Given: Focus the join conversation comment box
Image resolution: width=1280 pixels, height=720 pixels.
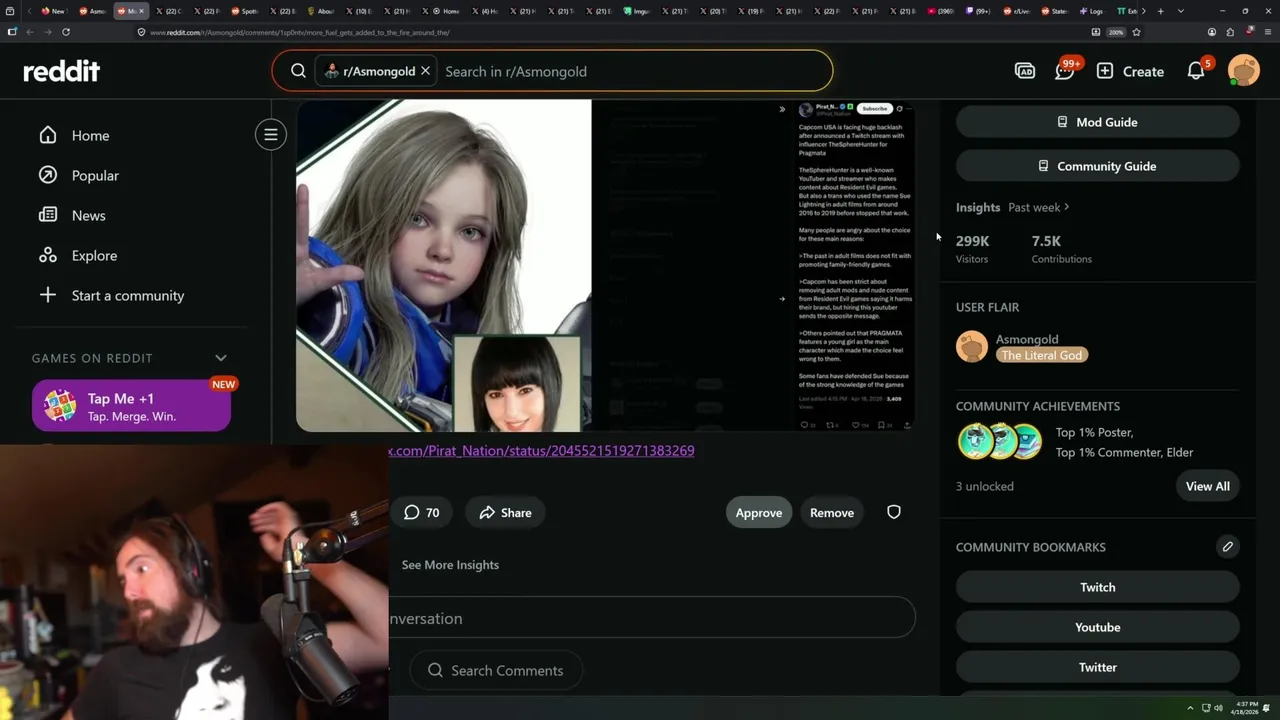Looking at the screenshot, I should tap(652, 618).
